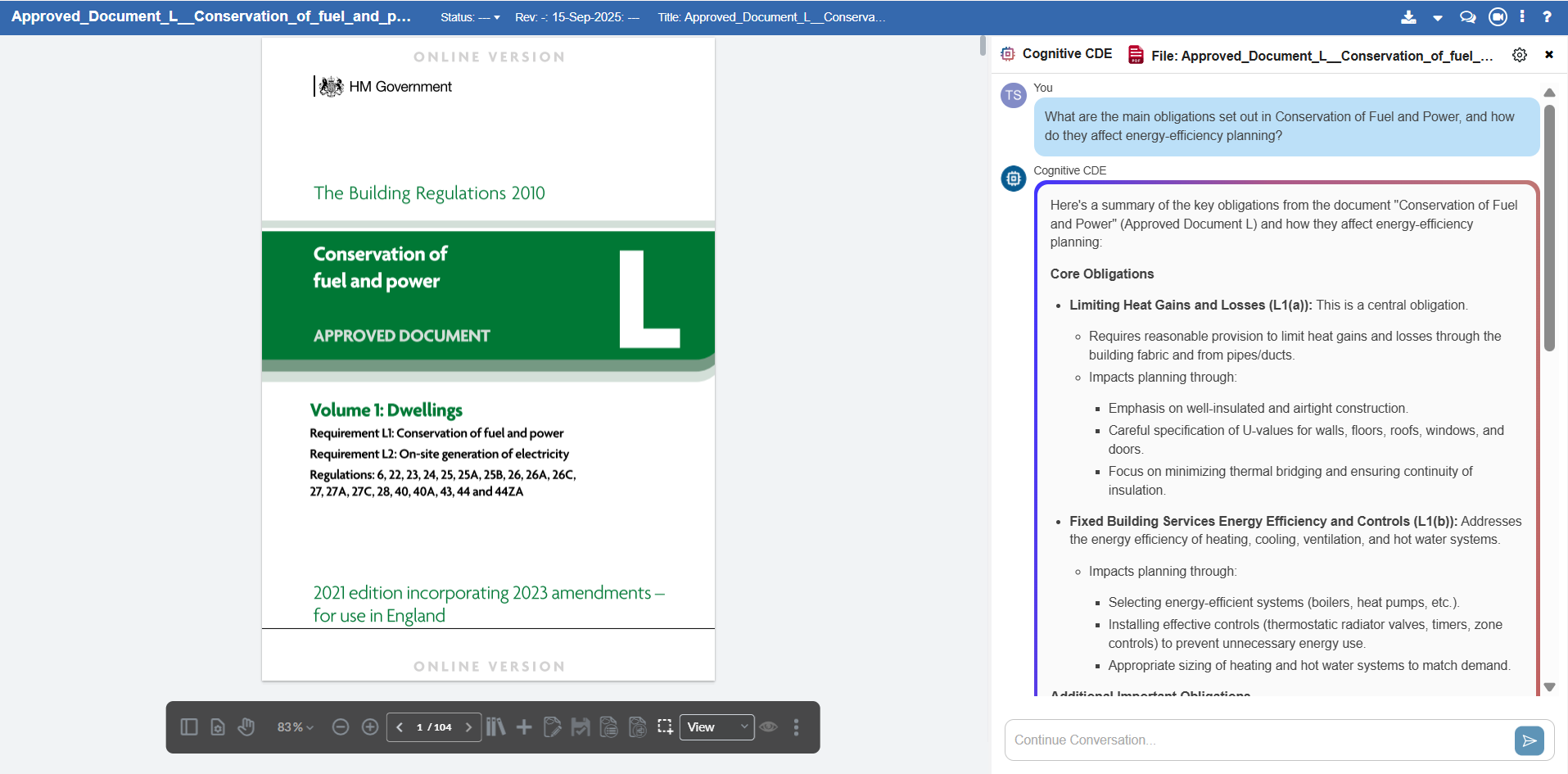Open the help question mark menu

(x=1547, y=17)
